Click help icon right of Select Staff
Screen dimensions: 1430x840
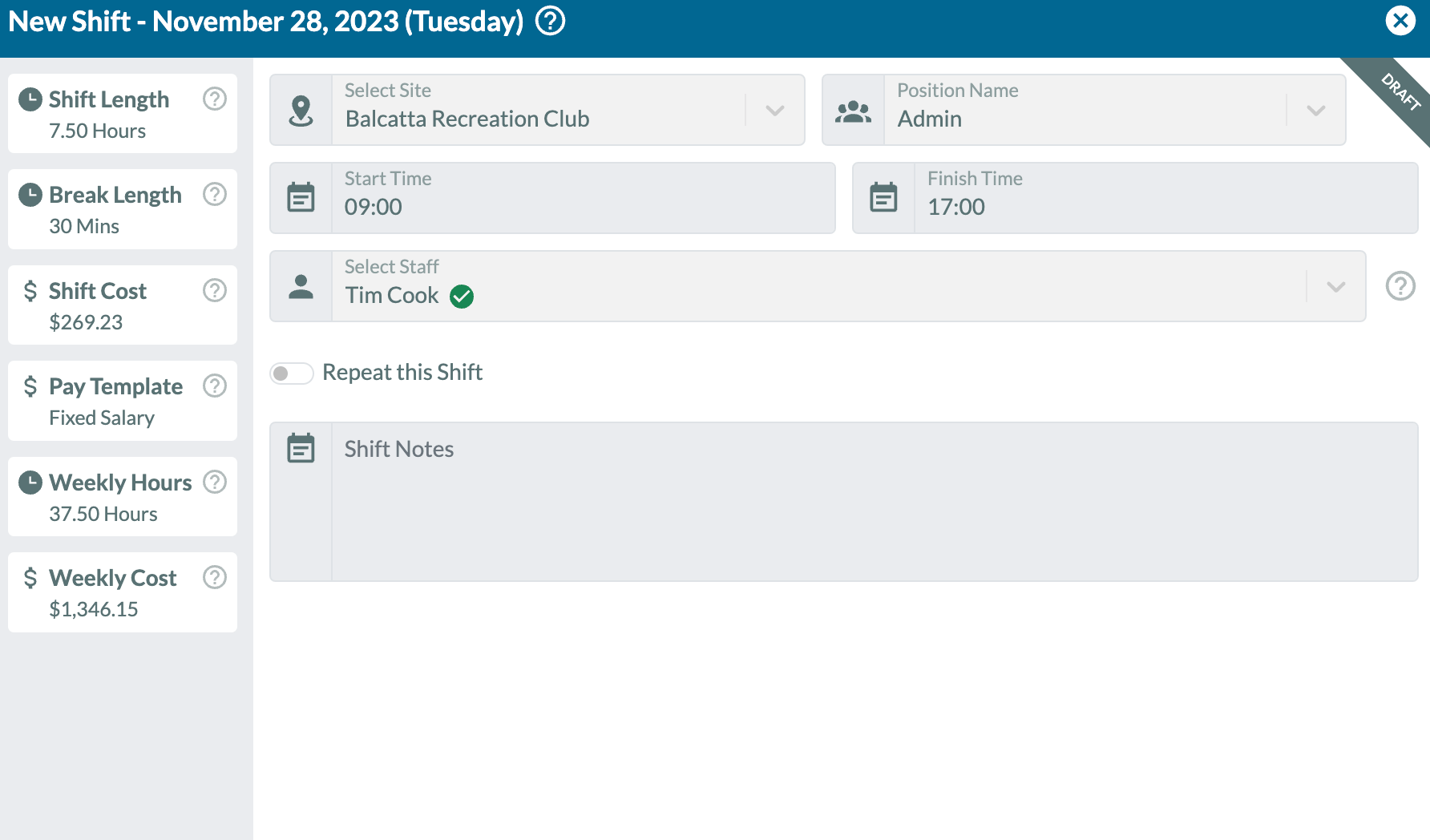coord(1400,286)
